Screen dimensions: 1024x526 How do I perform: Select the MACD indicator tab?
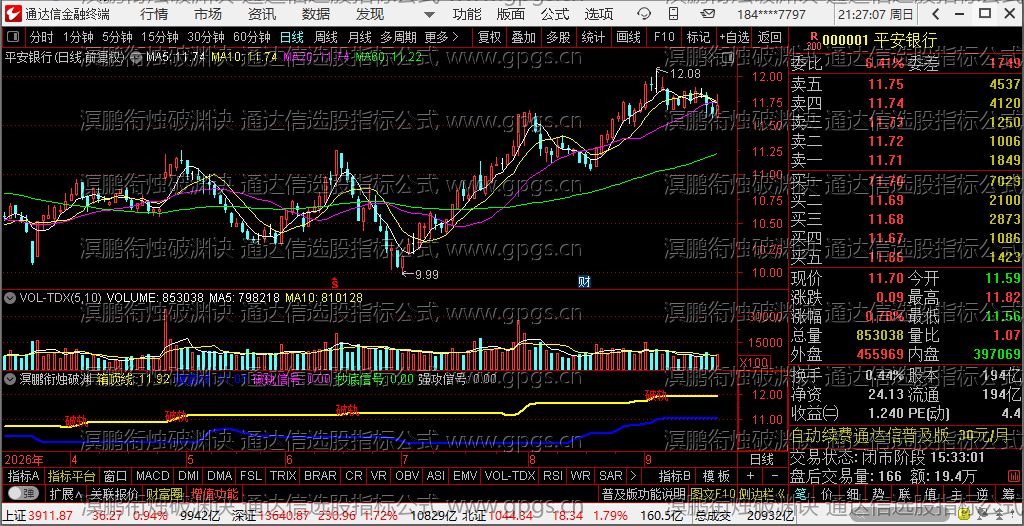pyautogui.click(x=152, y=476)
